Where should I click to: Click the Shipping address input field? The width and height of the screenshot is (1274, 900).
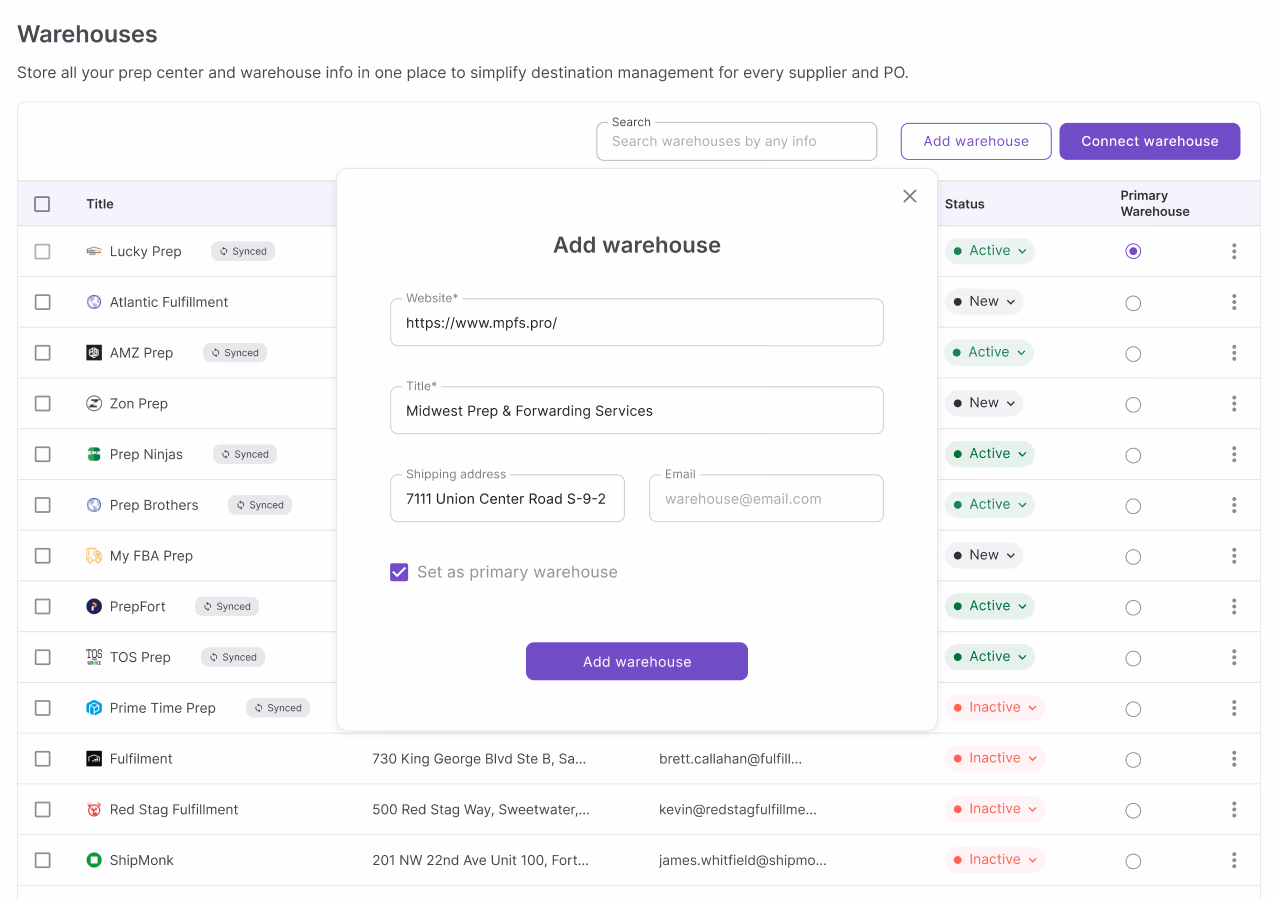click(508, 499)
